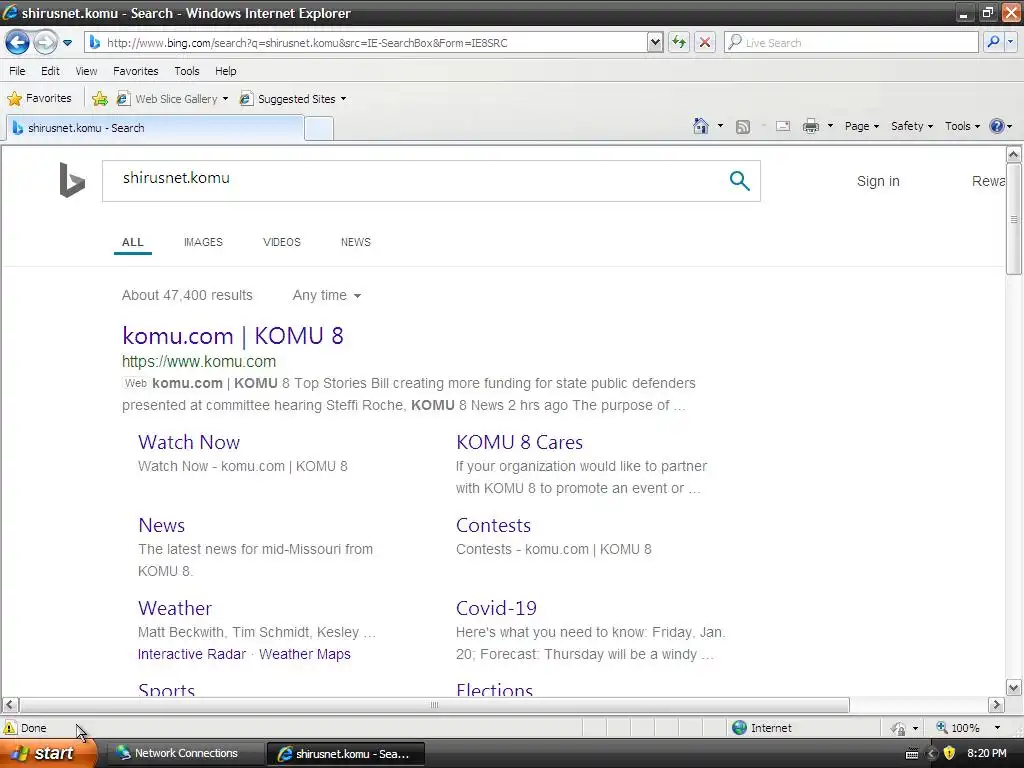Viewport: 1024px width, 768px height.
Task: Click the Internet zone globe icon
Action: tap(739, 728)
